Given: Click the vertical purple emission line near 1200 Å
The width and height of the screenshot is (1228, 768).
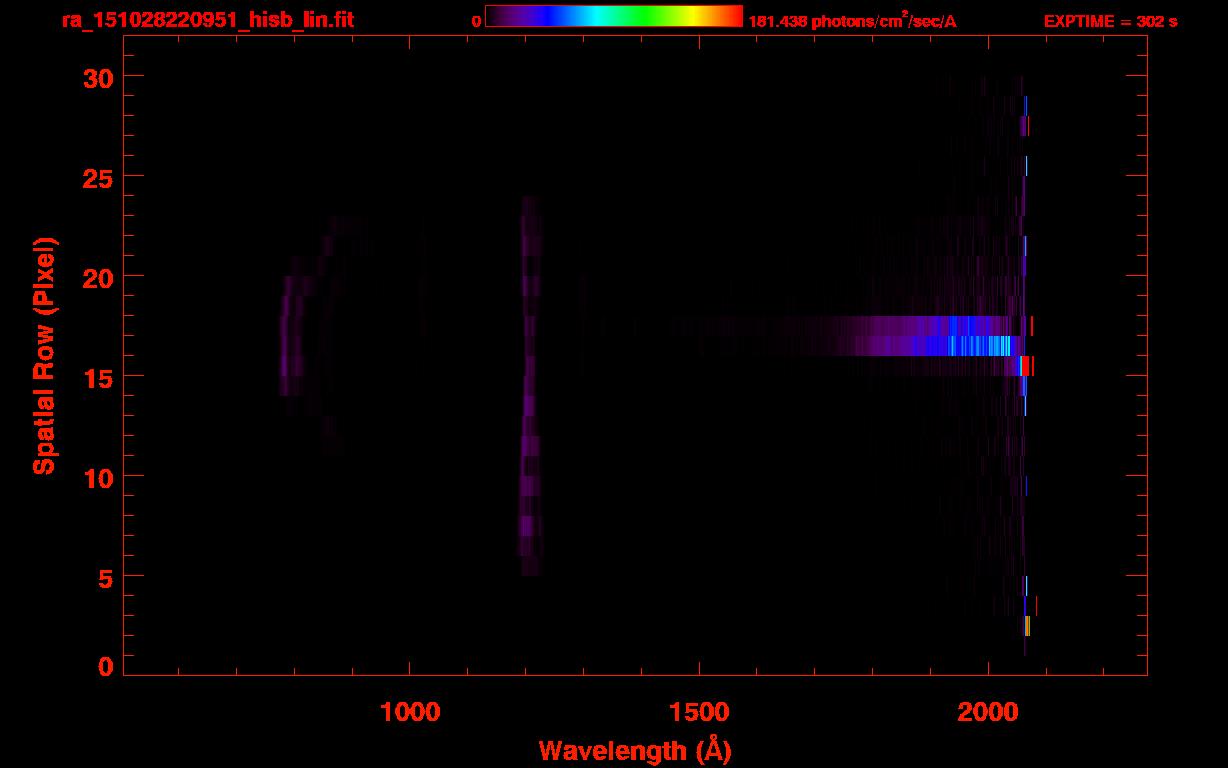Looking at the screenshot, I should point(529,386).
